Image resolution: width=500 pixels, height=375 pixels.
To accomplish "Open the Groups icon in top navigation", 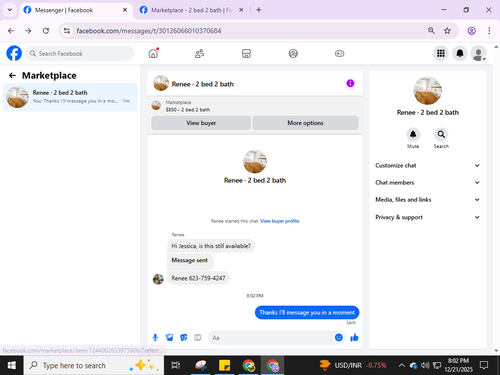I will (293, 53).
